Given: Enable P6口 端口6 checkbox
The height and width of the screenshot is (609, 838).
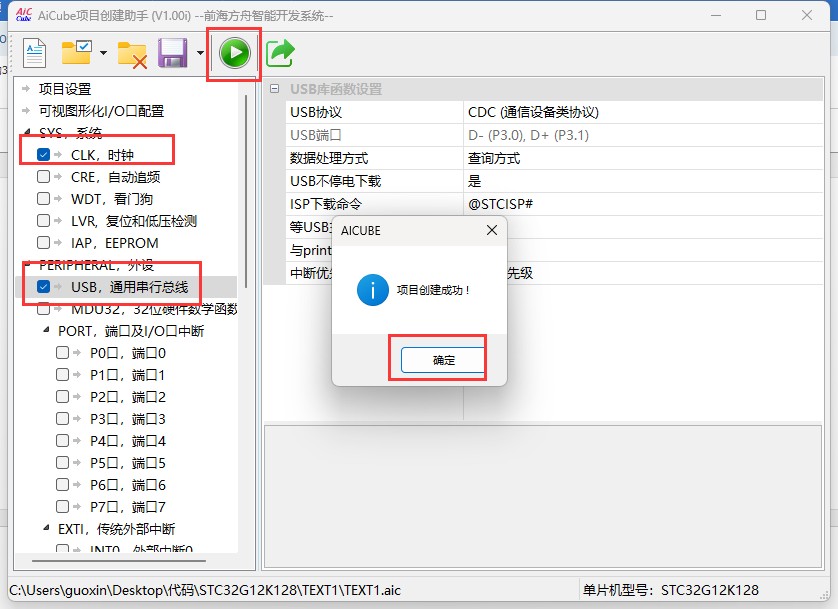Looking at the screenshot, I should [63, 485].
